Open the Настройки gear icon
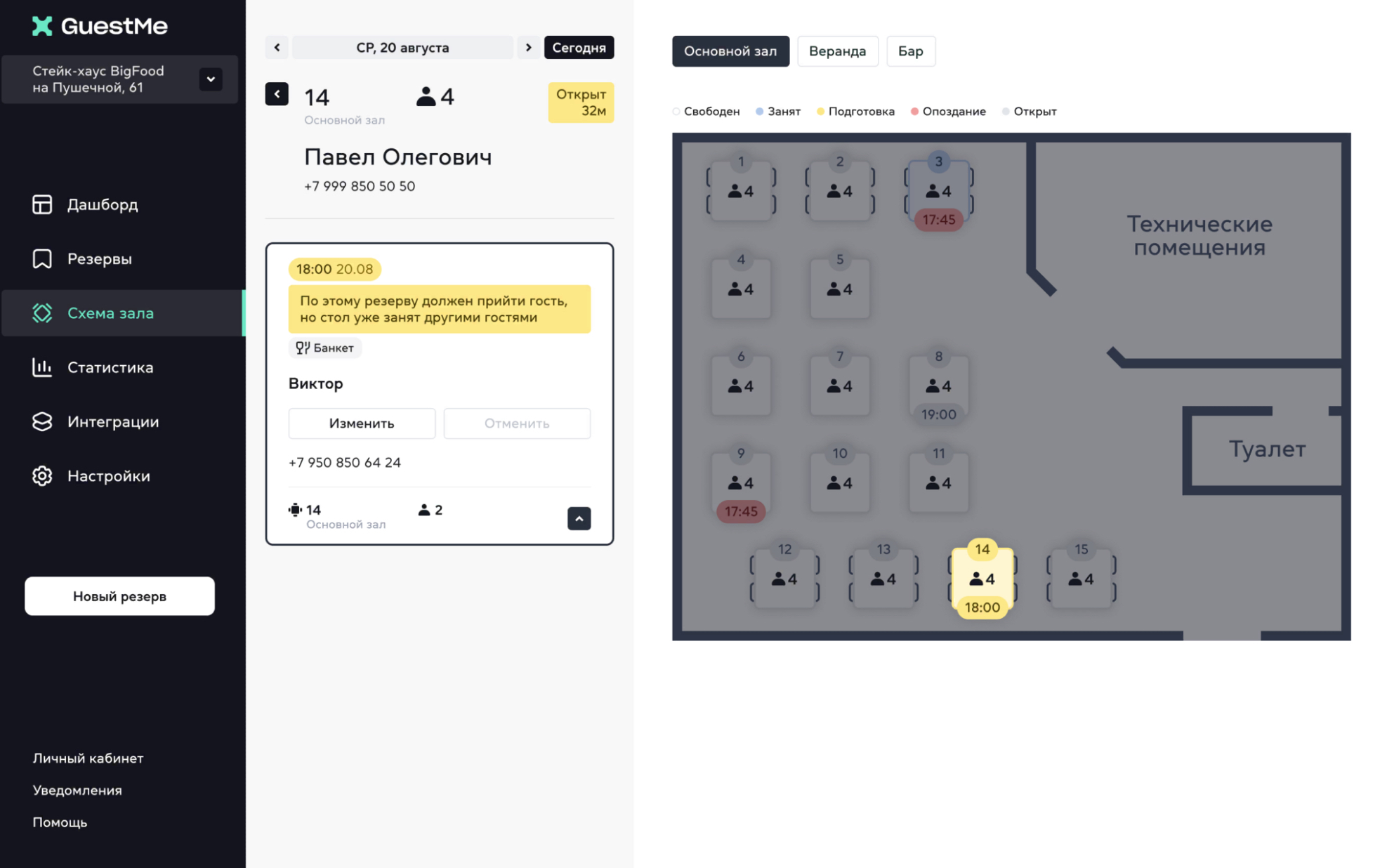Viewport: 1387px width, 868px height. [x=42, y=475]
